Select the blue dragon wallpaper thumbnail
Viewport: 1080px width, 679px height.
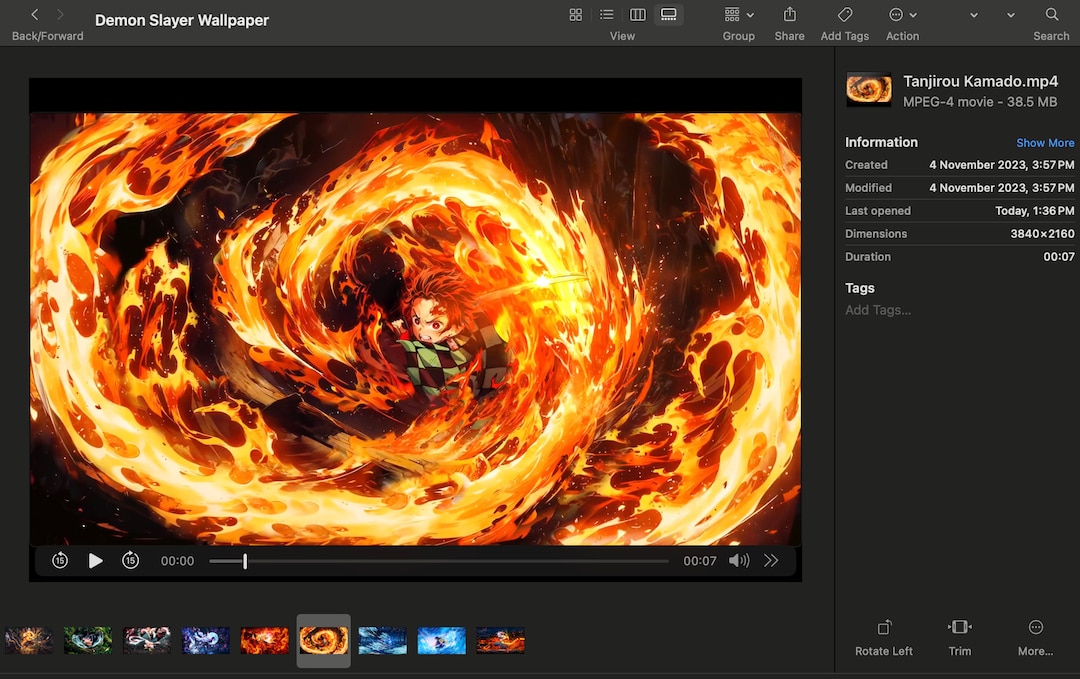click(206, 641)
